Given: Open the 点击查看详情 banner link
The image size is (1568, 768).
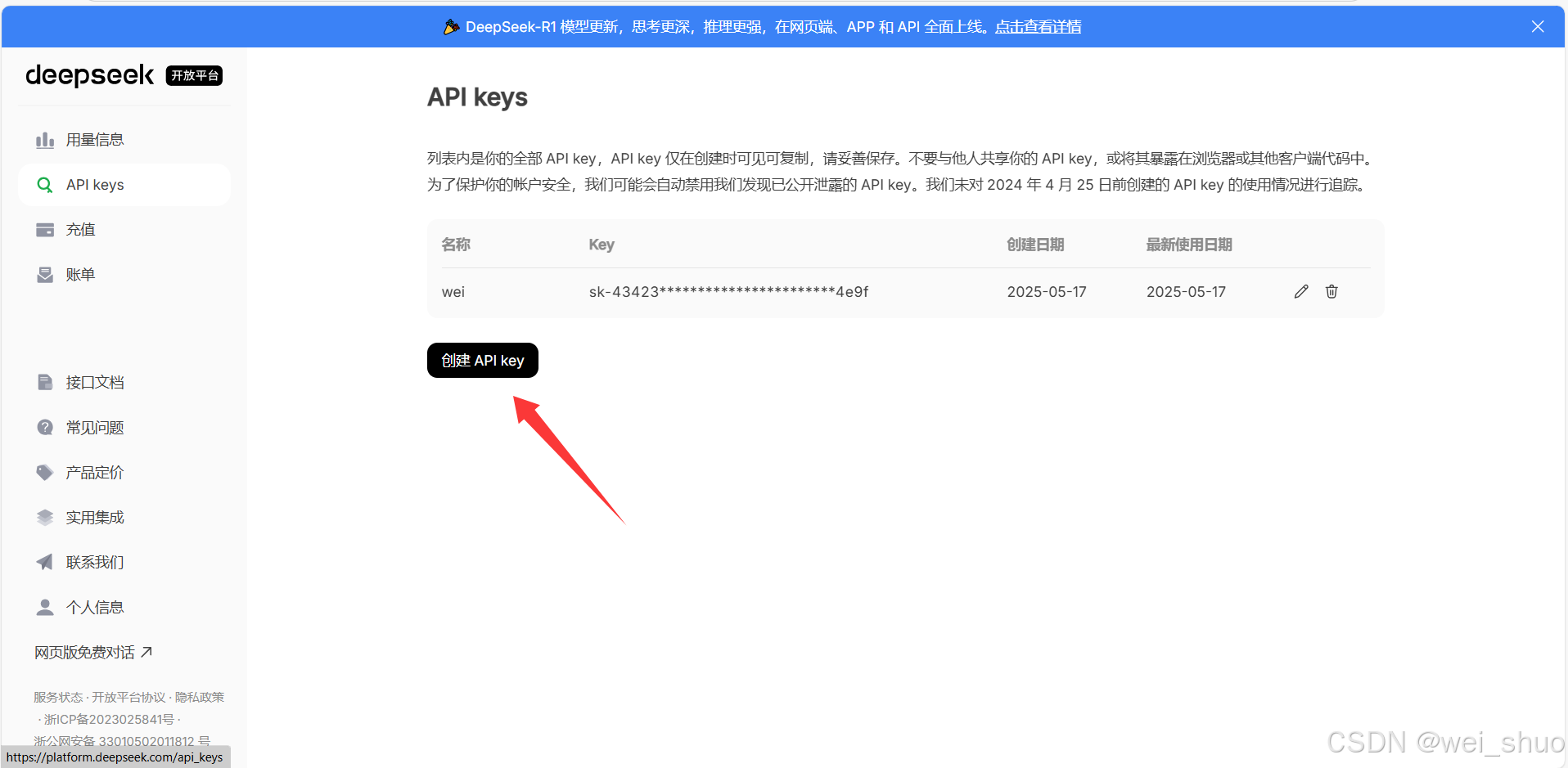Looking at the screenshot, I should tap(1038, 27).
